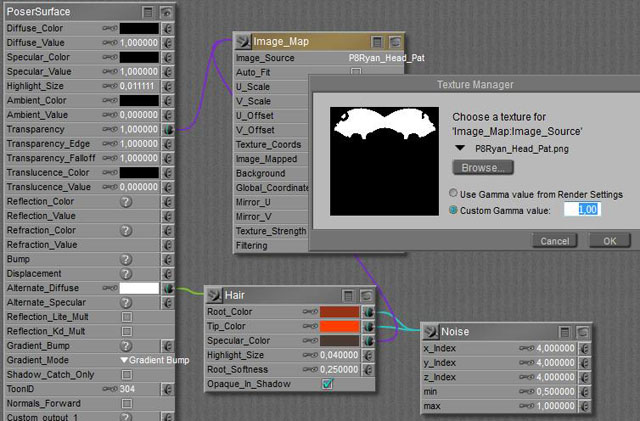Click the Noise node output icon

(431, 331)
